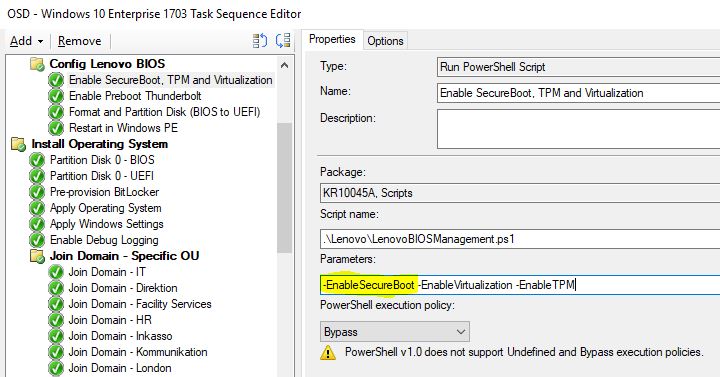This screenshot has width=720, height=377.
Task: Select Join Domain - IT step
Action: pyautogui.click(x=107, y=272)
